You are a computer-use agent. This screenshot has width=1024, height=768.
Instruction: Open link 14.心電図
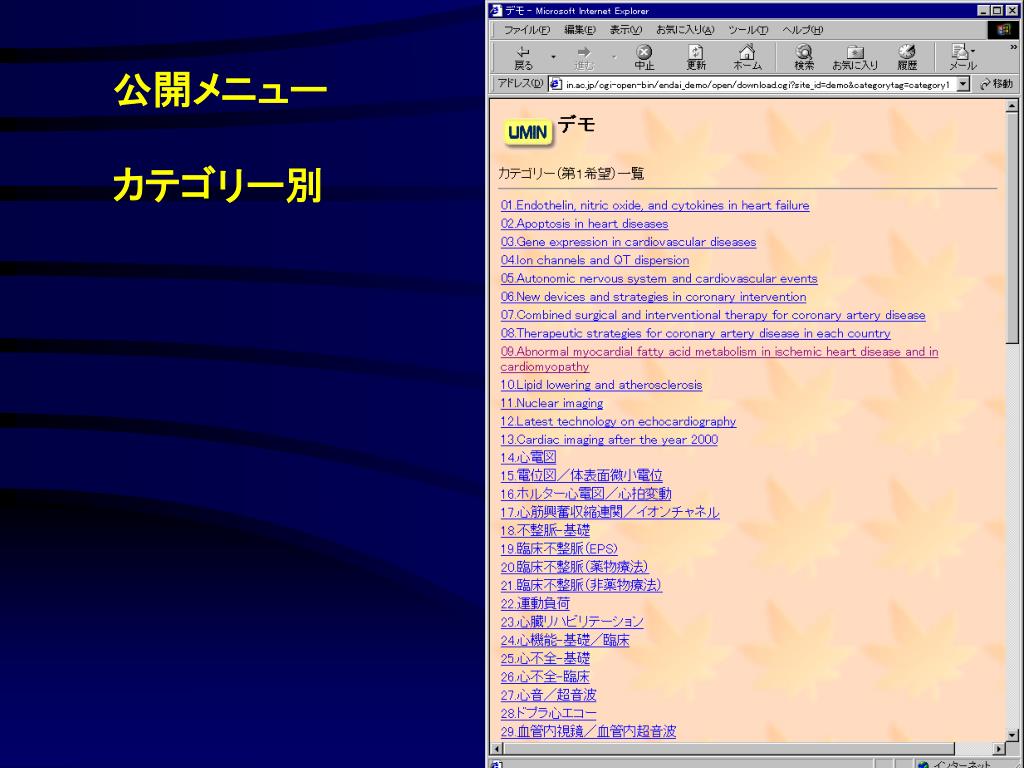tap(528, 458)
